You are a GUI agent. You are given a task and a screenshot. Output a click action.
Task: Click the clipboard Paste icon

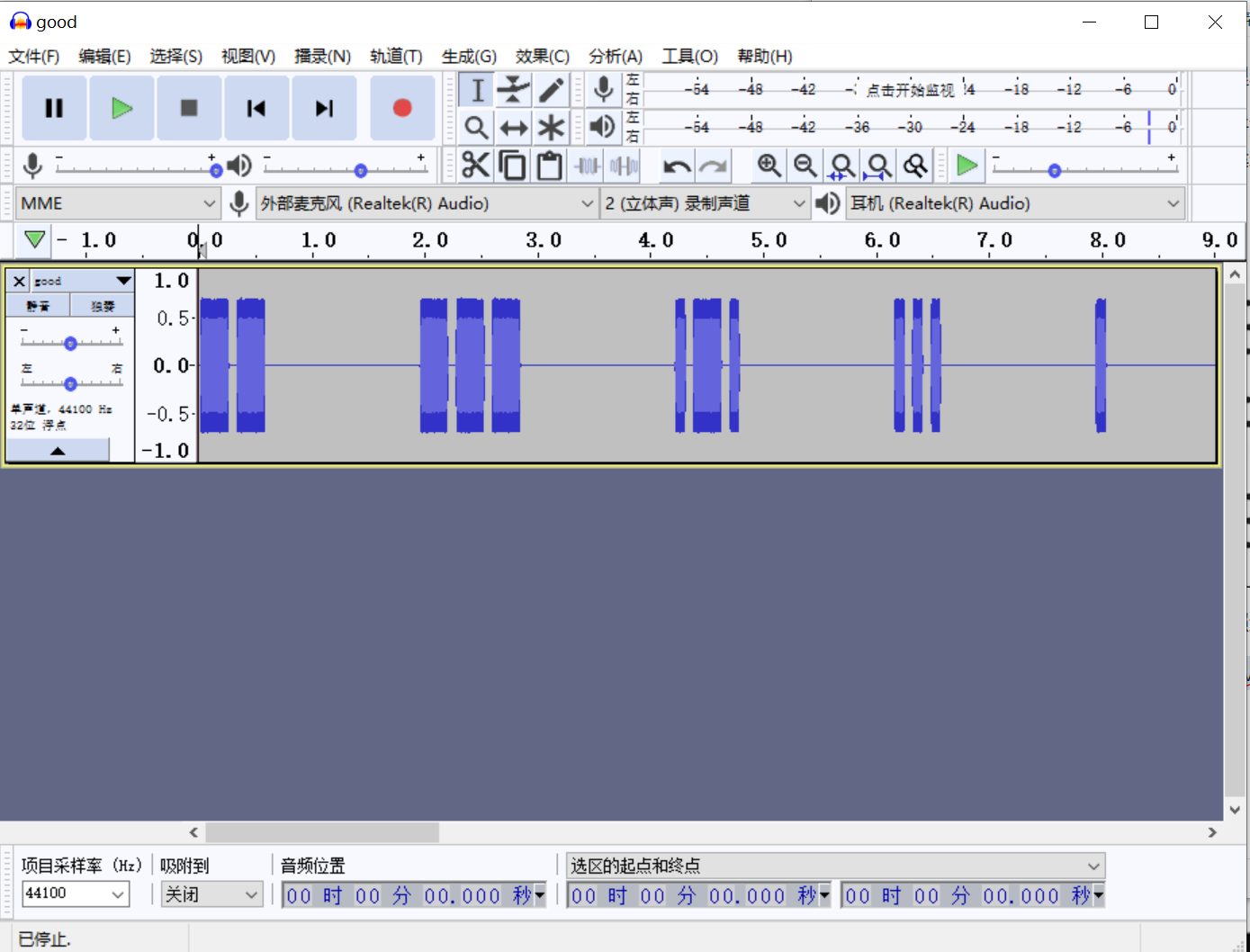[x=549, y=166]
